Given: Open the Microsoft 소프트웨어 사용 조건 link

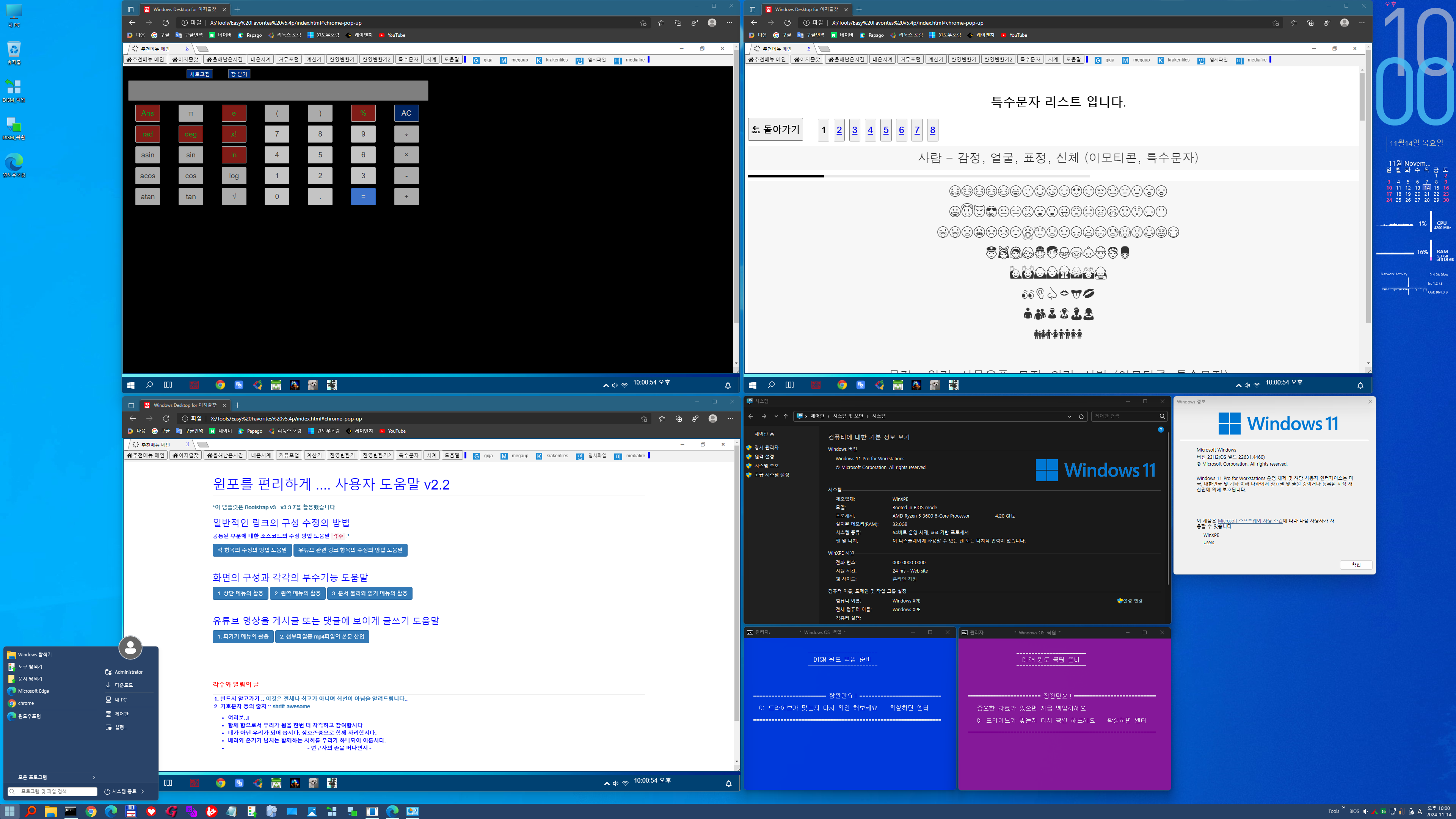Looking at the screenshot, I should click(1250, 521).
